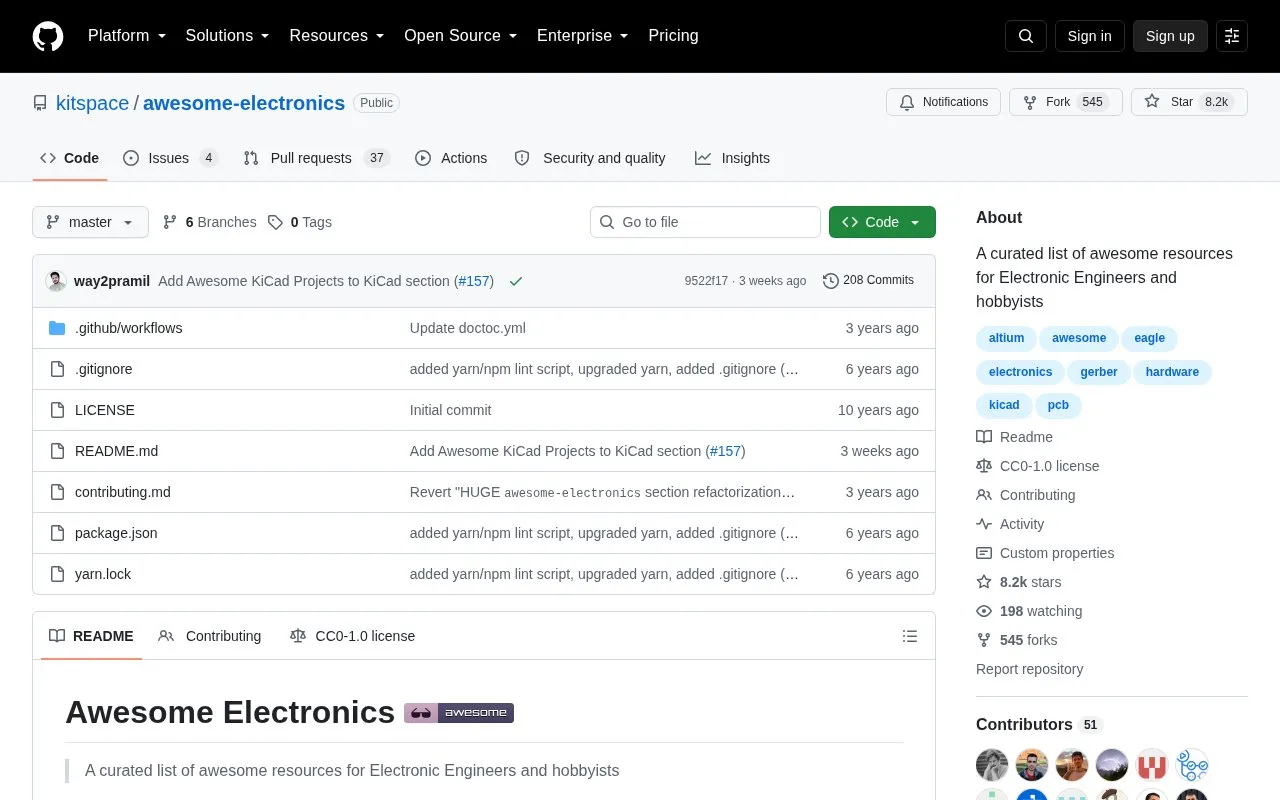Open the appearance settings icon button

[1232, 36]
